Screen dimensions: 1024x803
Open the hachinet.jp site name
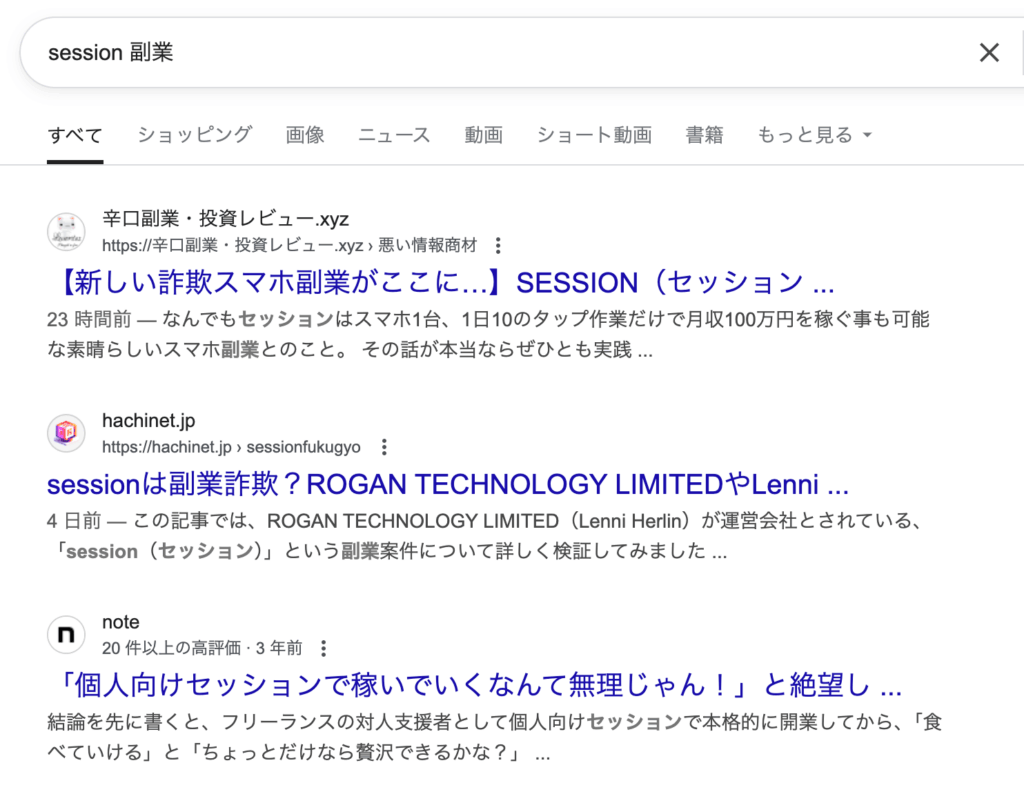pos(149,420)
